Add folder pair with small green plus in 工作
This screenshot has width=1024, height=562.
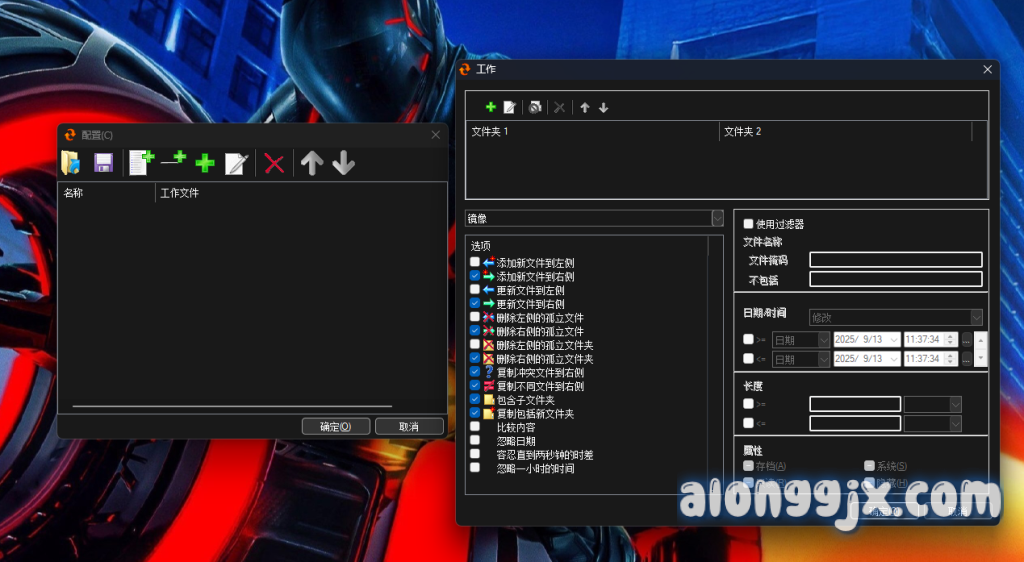tap(490, 107)
